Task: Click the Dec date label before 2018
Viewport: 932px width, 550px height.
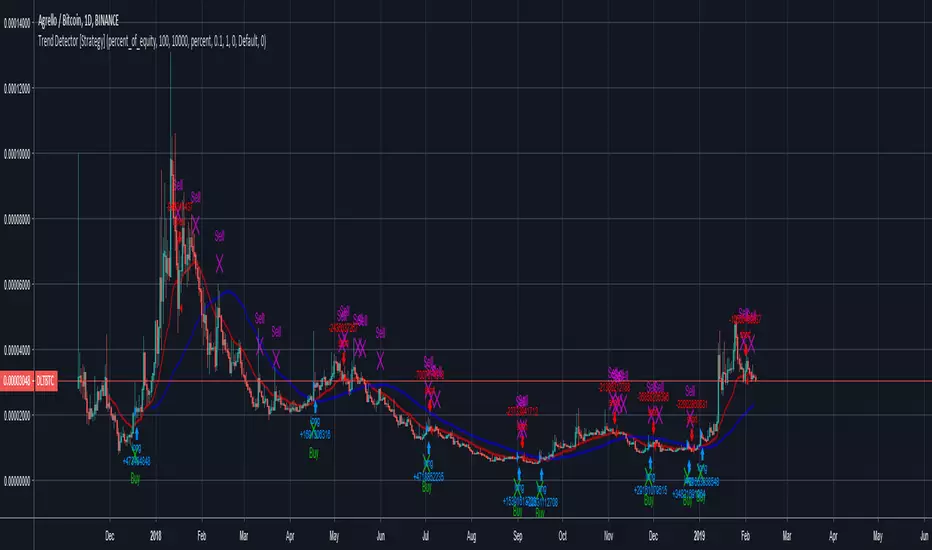Action: pos(109,536)
